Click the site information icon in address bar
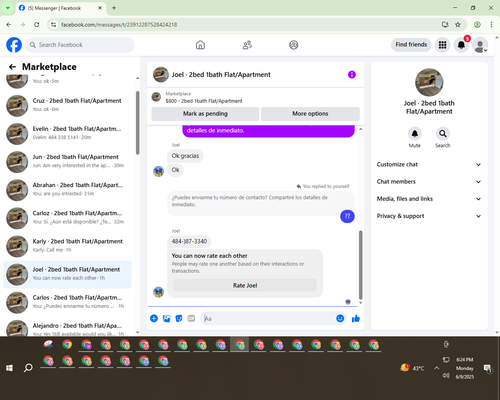Viewport: 500px width, 400px height. click(x=53, y=25)
